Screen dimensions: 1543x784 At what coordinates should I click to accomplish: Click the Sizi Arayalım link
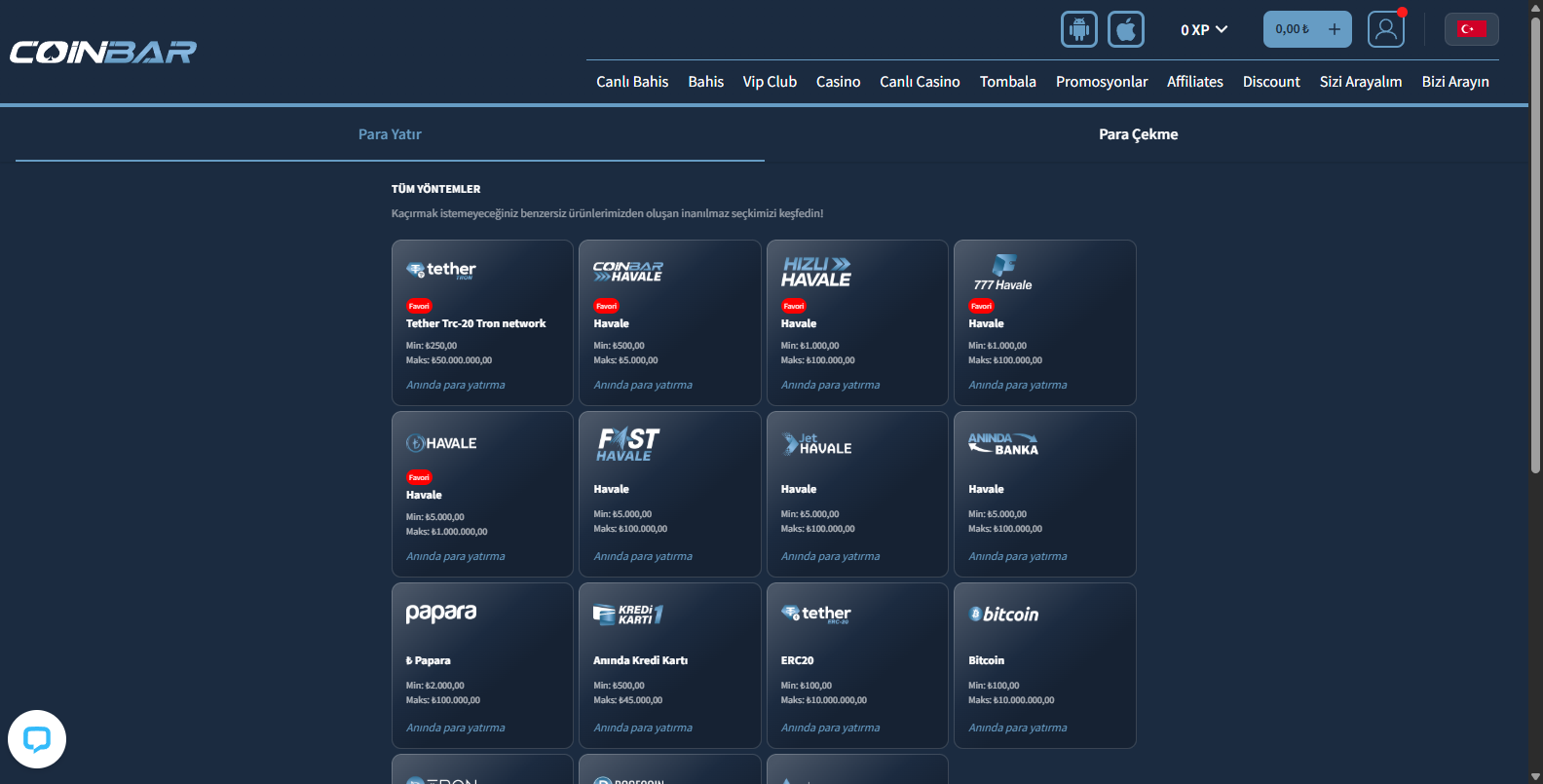[x=1361, y=82]
